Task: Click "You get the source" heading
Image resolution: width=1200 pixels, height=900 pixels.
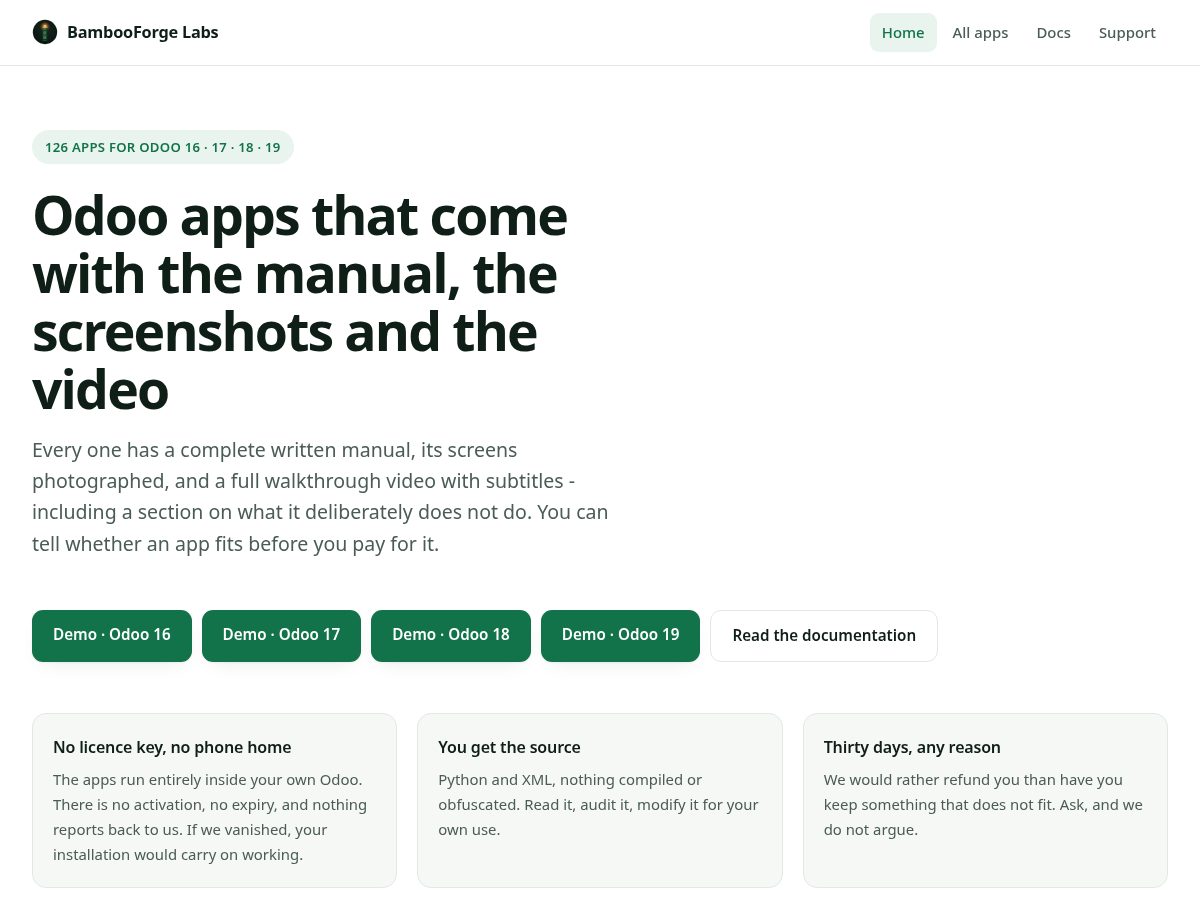Action: coord(509,747)
